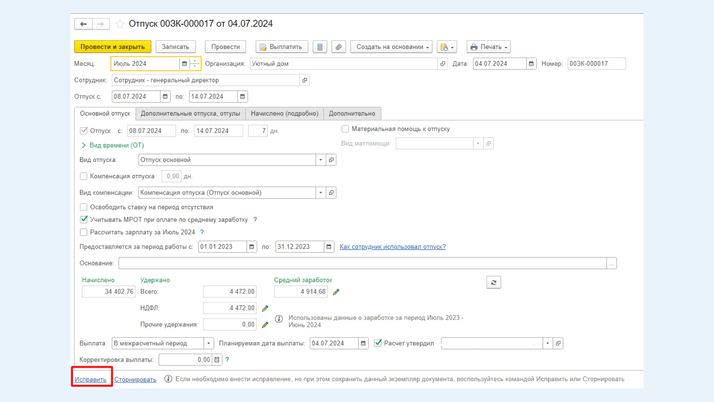Recalculate document with refresh icon
The width and height of the screenshot is (714, 402).
pyautogui.click(x=494, y=283)
